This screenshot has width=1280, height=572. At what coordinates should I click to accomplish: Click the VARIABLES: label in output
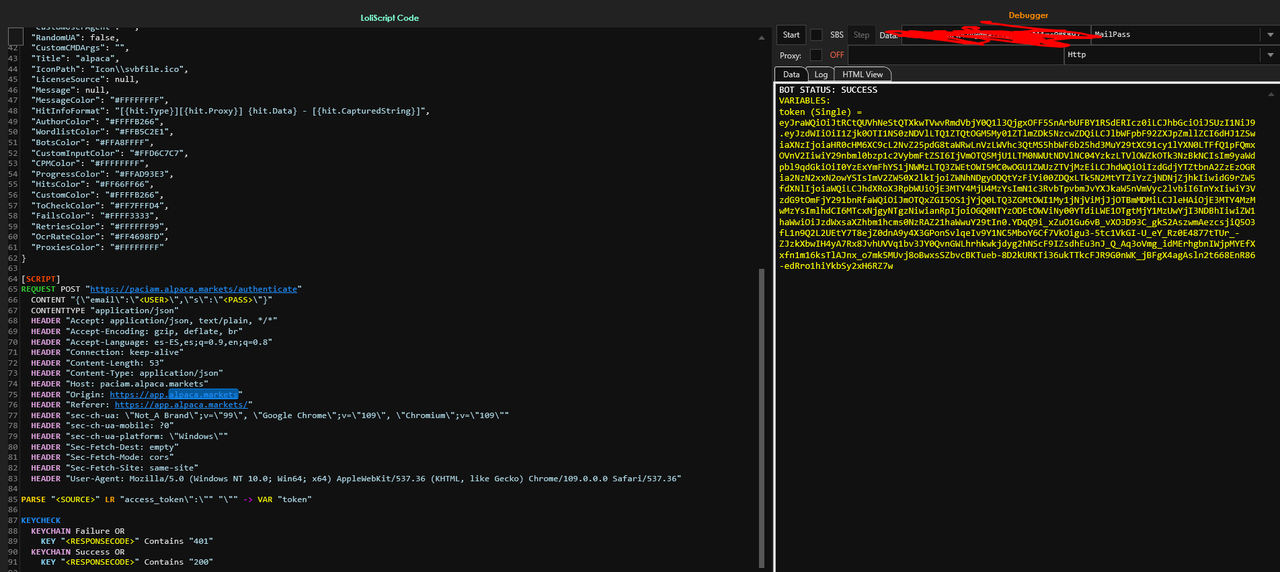click(804, 101)
